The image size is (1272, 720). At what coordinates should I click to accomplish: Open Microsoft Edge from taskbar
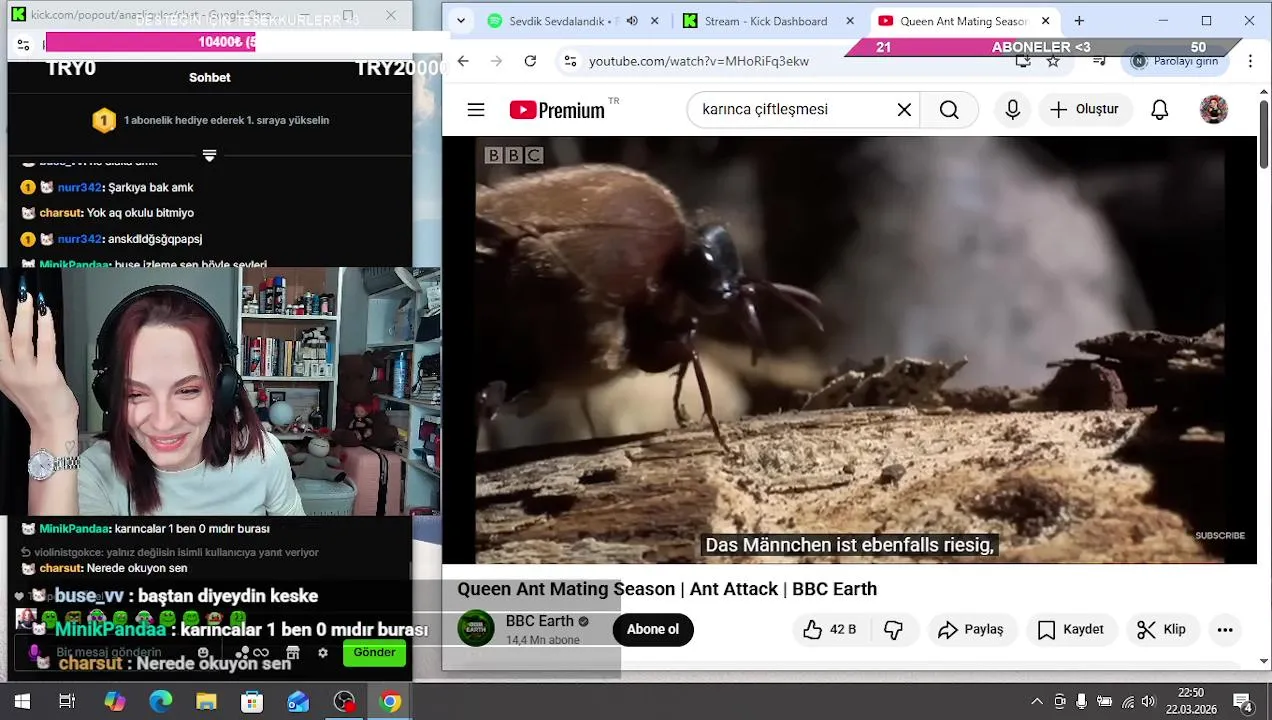pyautogui.click(x=161, y=702)
